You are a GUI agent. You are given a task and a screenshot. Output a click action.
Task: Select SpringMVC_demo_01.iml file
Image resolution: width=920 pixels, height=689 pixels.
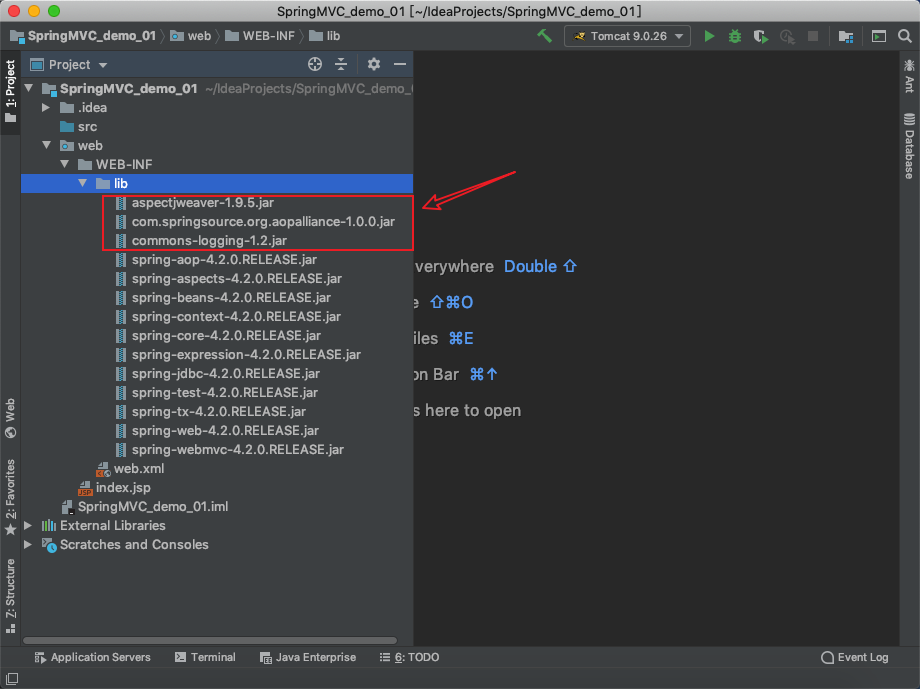click(153, 506)
